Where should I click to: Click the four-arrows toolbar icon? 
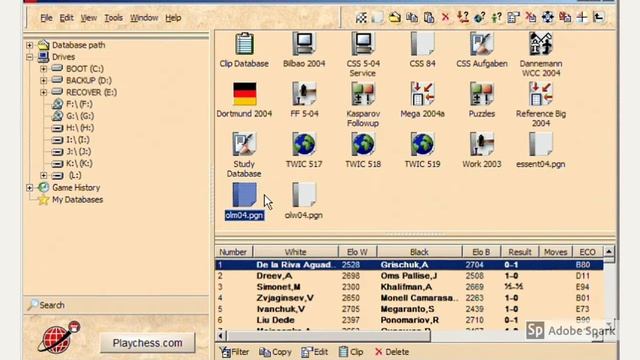[x=547, y=18]
